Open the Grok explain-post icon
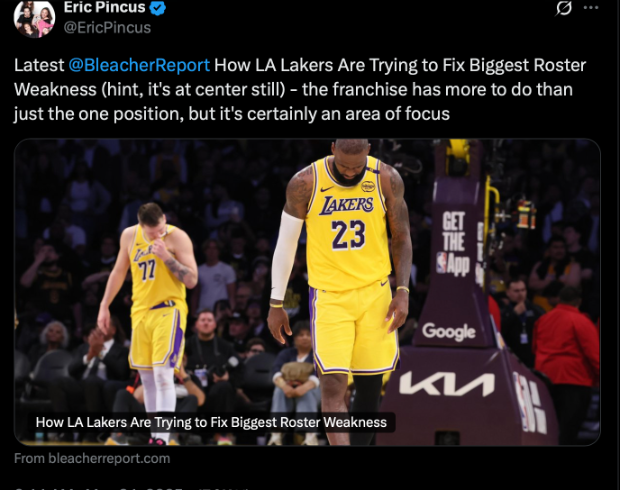620x490 pixels. tap(563, 8)
